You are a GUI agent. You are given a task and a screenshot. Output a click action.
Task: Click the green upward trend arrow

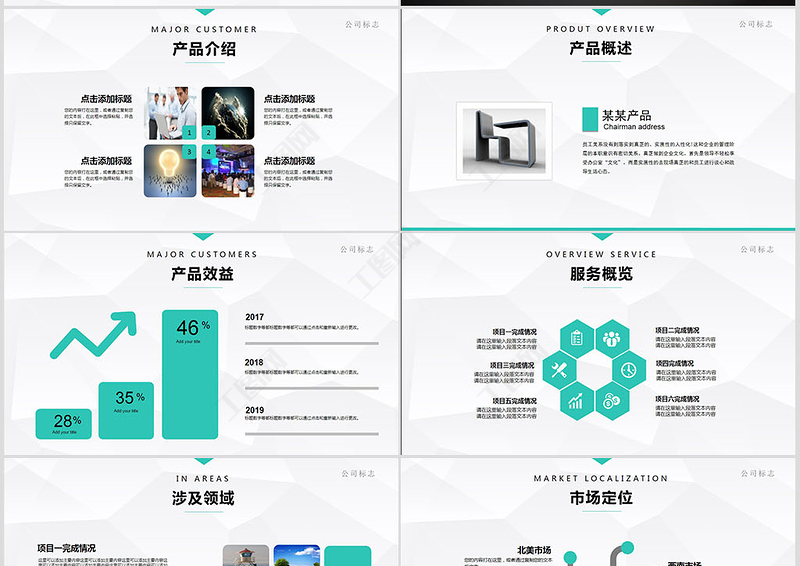point(93,336)
